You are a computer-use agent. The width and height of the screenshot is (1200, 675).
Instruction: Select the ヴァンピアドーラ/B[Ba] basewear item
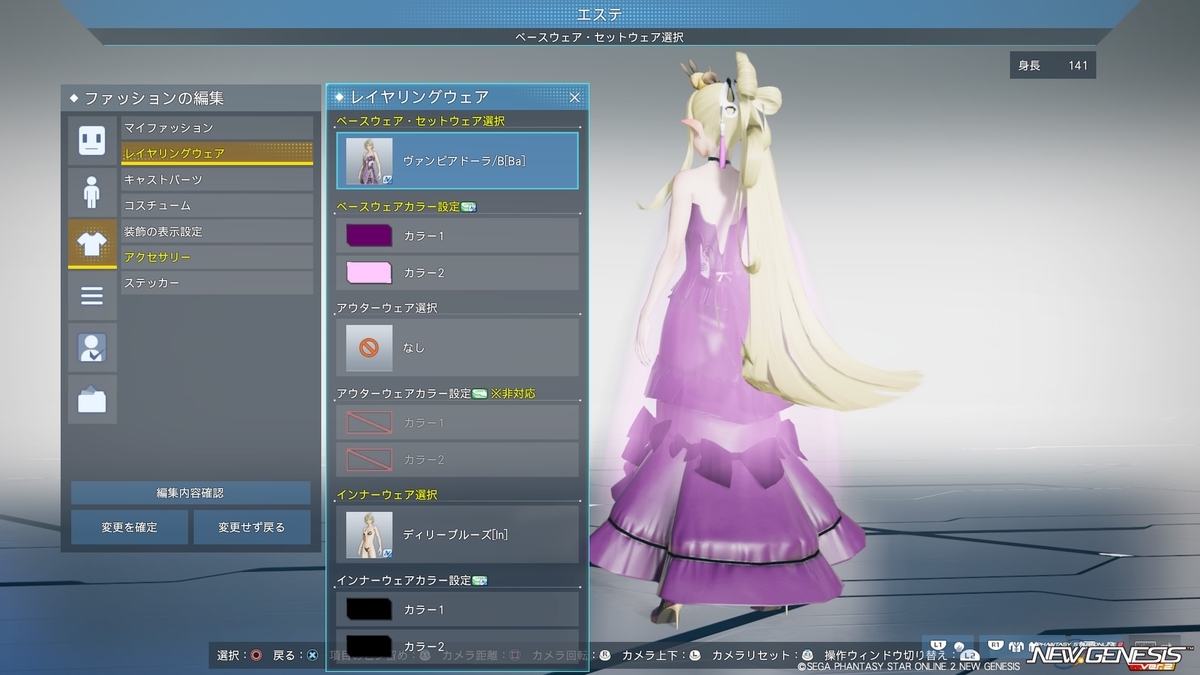coord(457,161)
